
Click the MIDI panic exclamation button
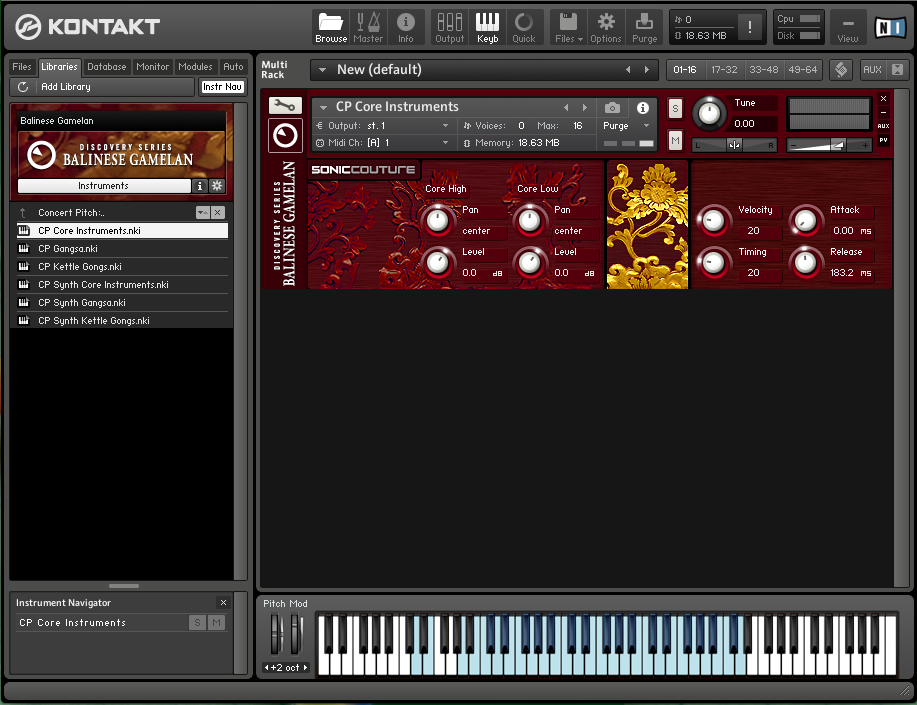(x=749, y=27)
